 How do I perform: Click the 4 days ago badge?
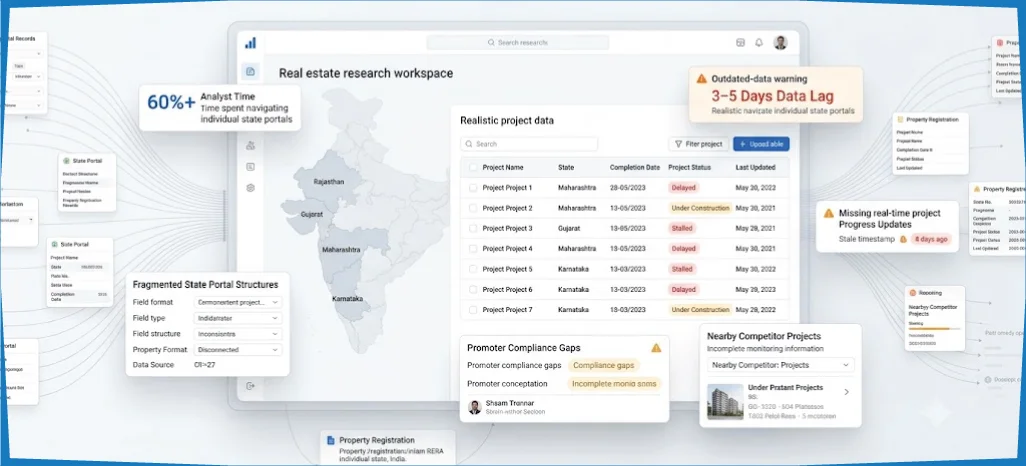point(930,240)
